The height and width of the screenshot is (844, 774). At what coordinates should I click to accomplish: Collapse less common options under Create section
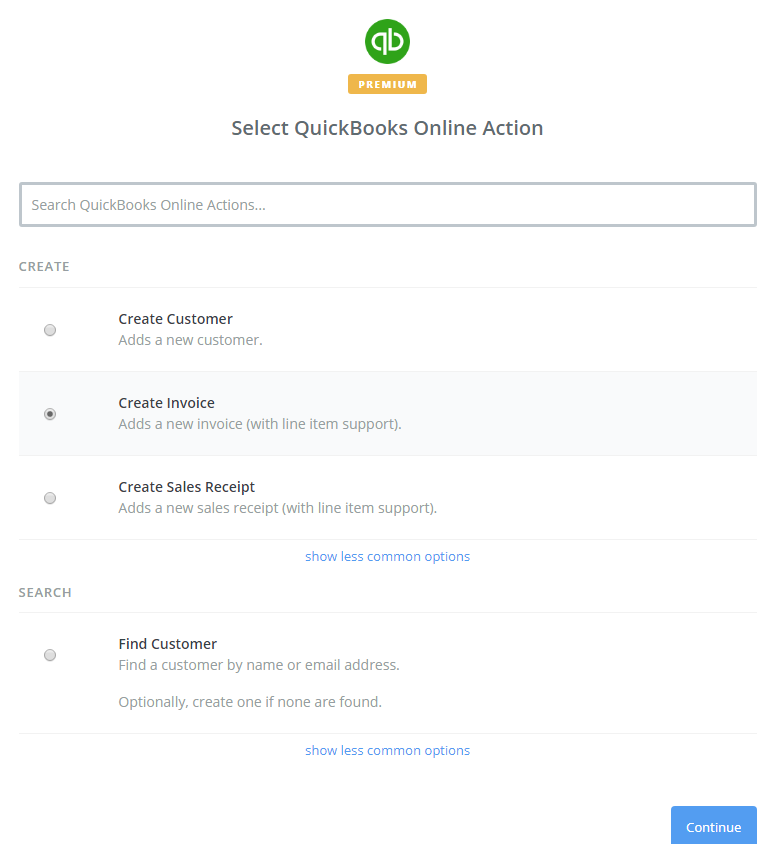(387, 556)
